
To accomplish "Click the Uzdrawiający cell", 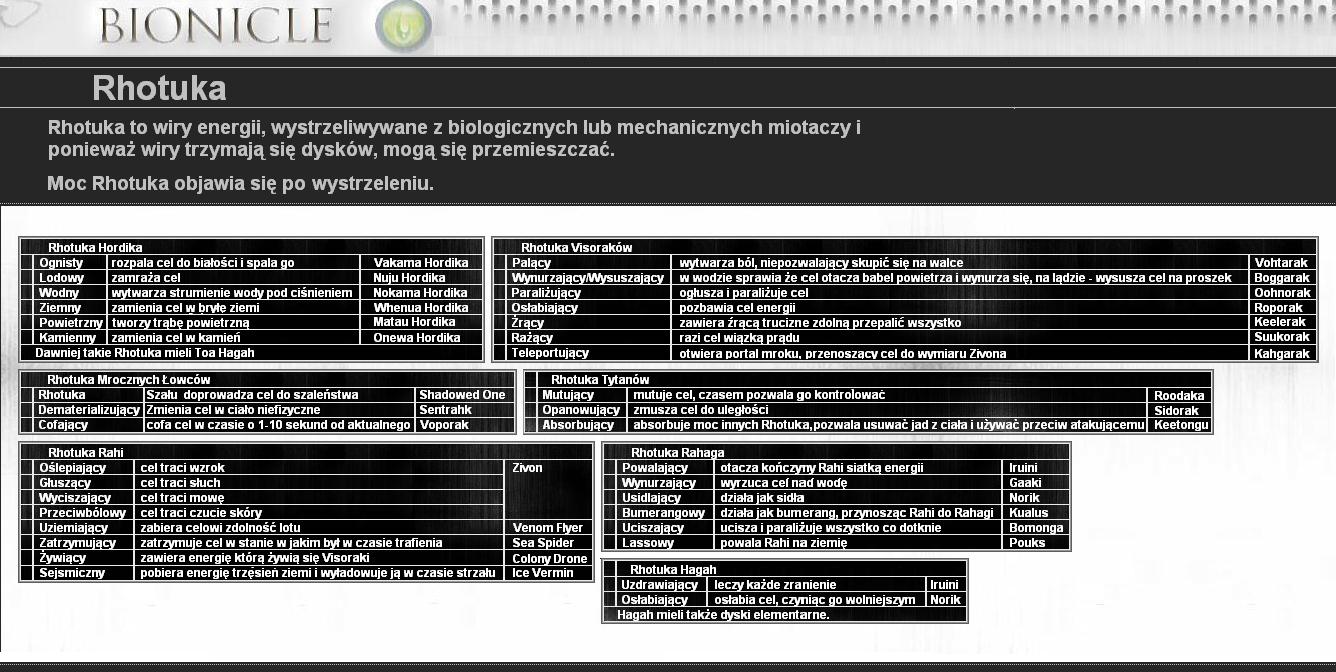I will pos(661,585).
